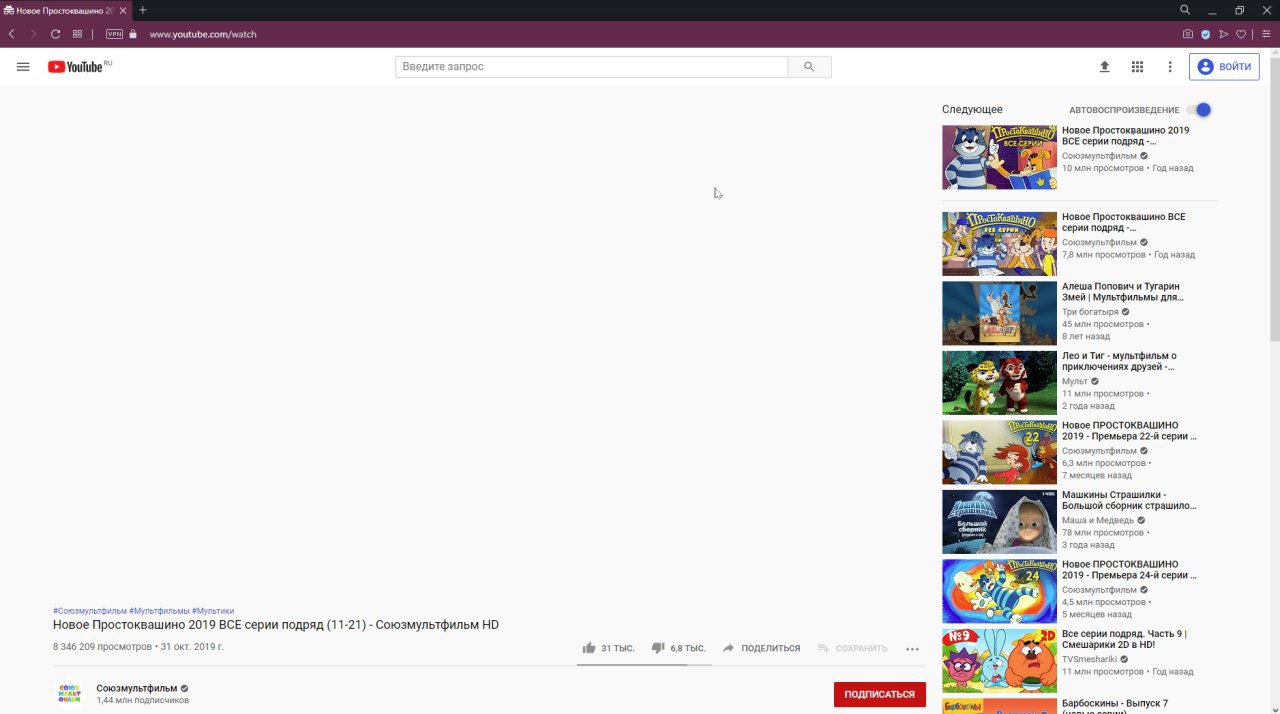Open the Барбоскины Выпуск 7 thumbnail
The height and width of the screenshot is (714, 1280).
999,706
